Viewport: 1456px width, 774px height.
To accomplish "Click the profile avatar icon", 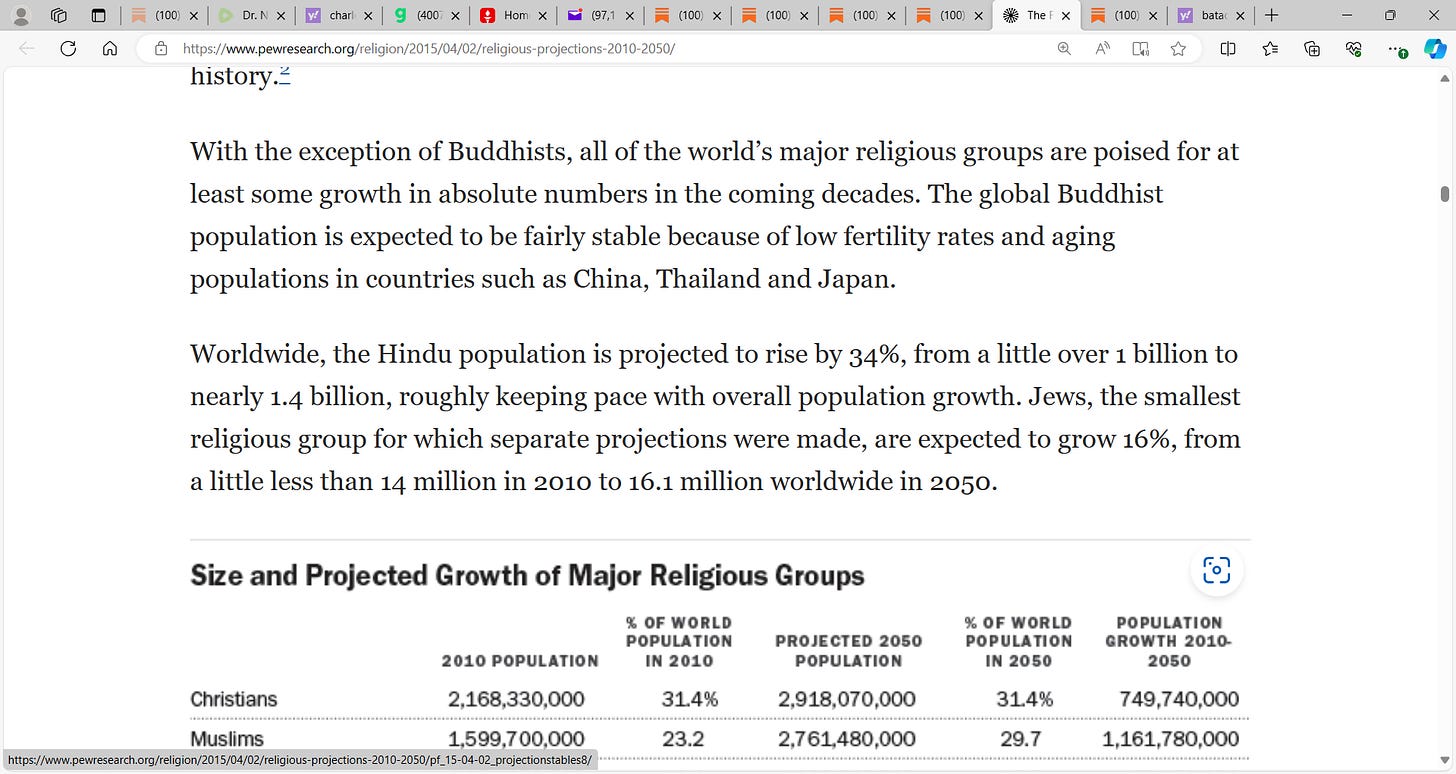I will pos(21,15).
